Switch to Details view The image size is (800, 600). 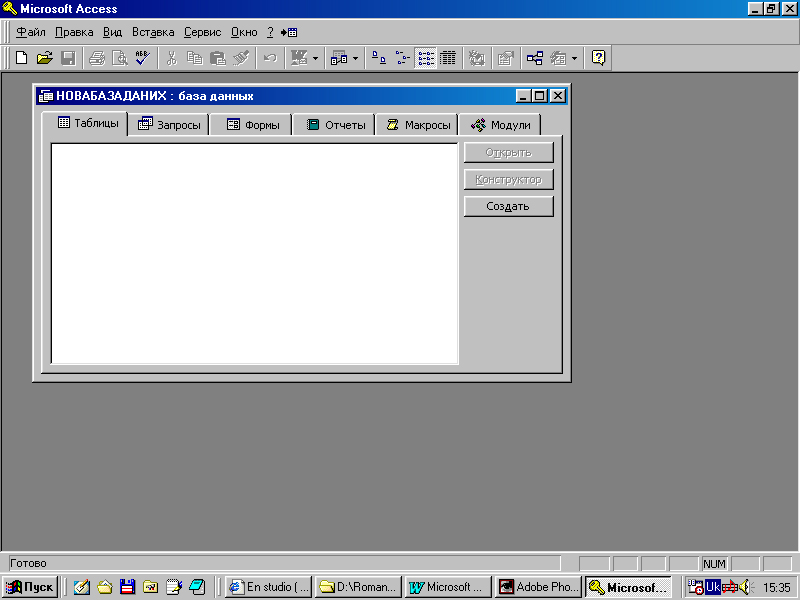click(448, 58)
